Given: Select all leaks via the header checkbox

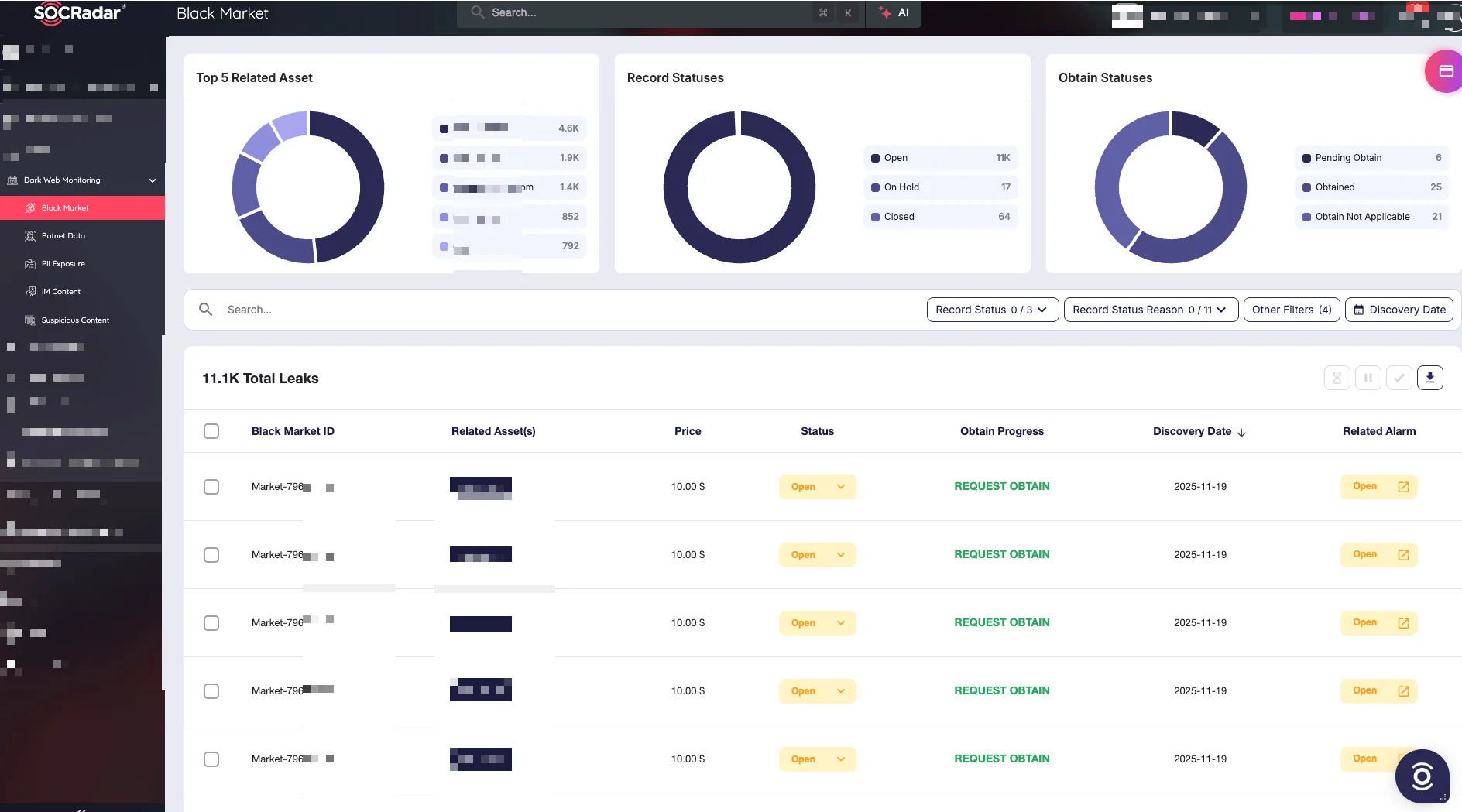Looking at the screenshot, I should point(211,431).
